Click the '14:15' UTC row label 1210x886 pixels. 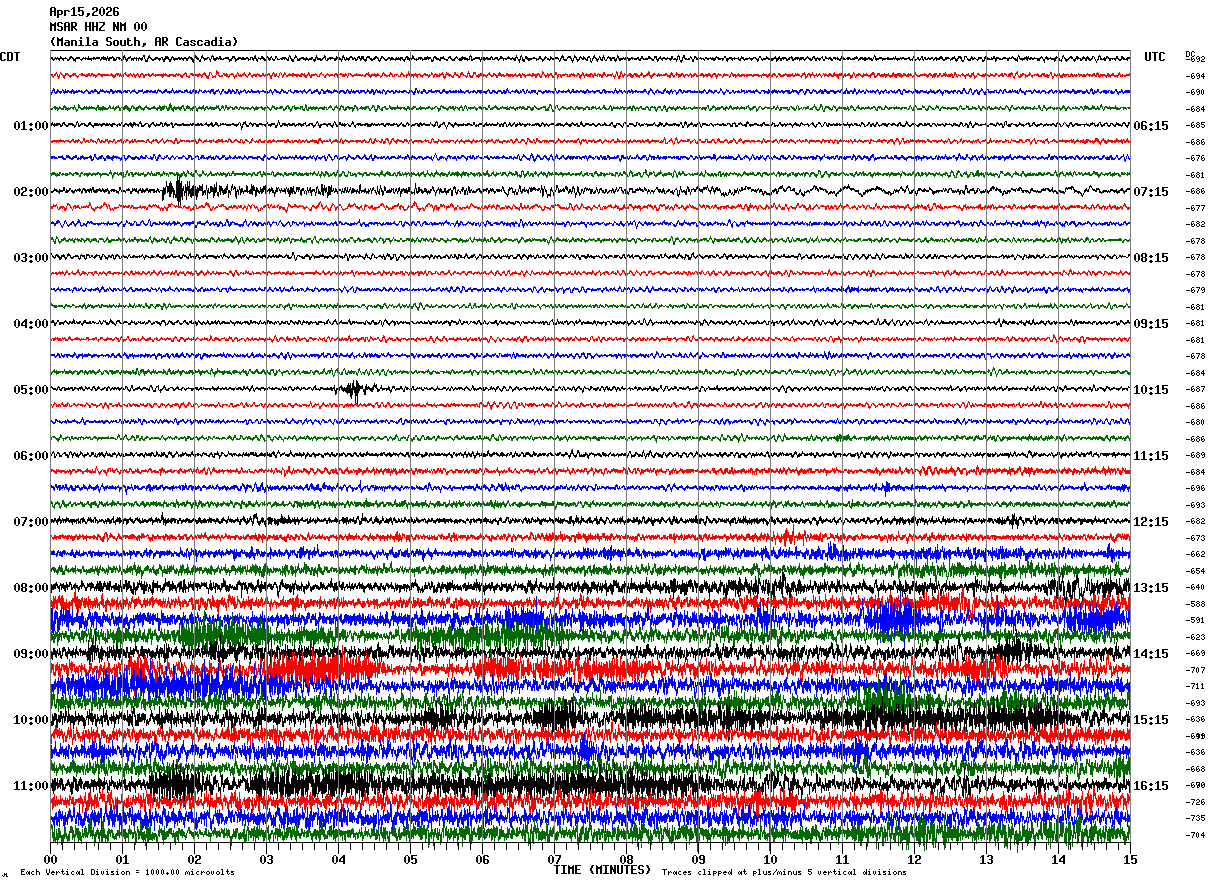pyautogui.click(x=1151, y=654)
